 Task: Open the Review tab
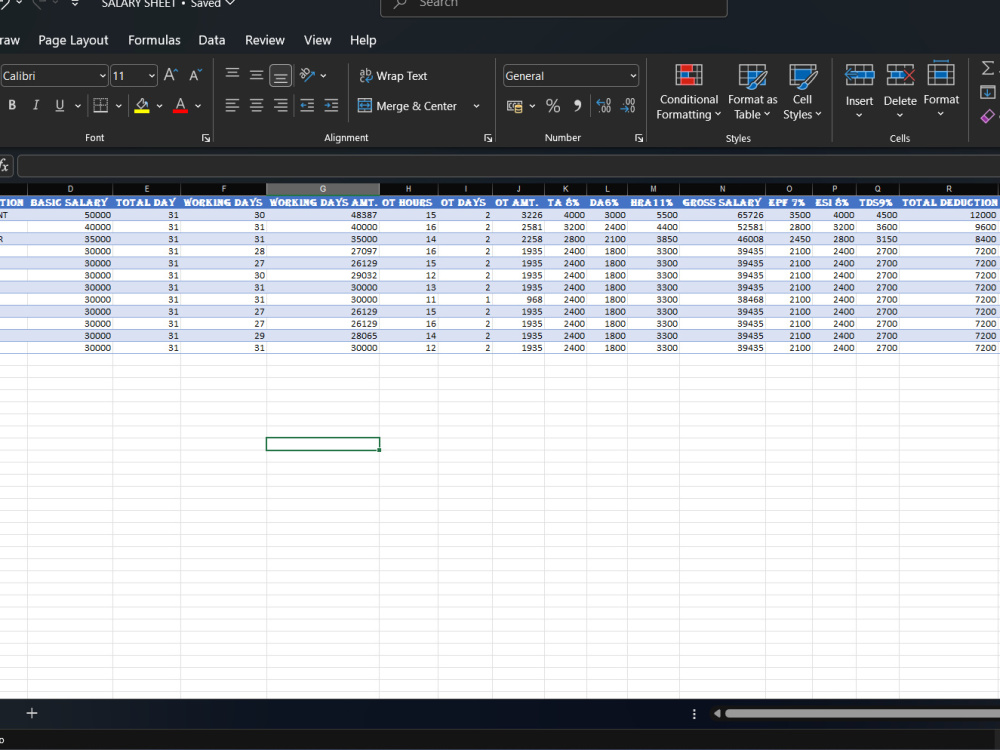[x=265, y=40]
